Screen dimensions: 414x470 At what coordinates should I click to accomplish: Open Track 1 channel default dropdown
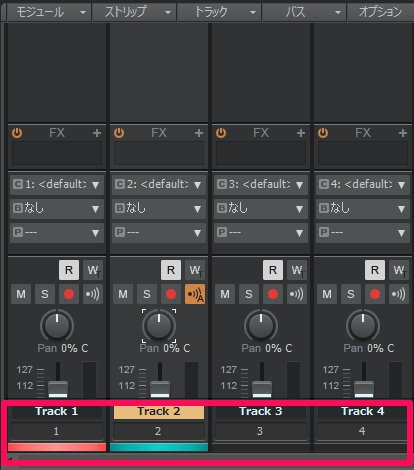click(57, 184)
